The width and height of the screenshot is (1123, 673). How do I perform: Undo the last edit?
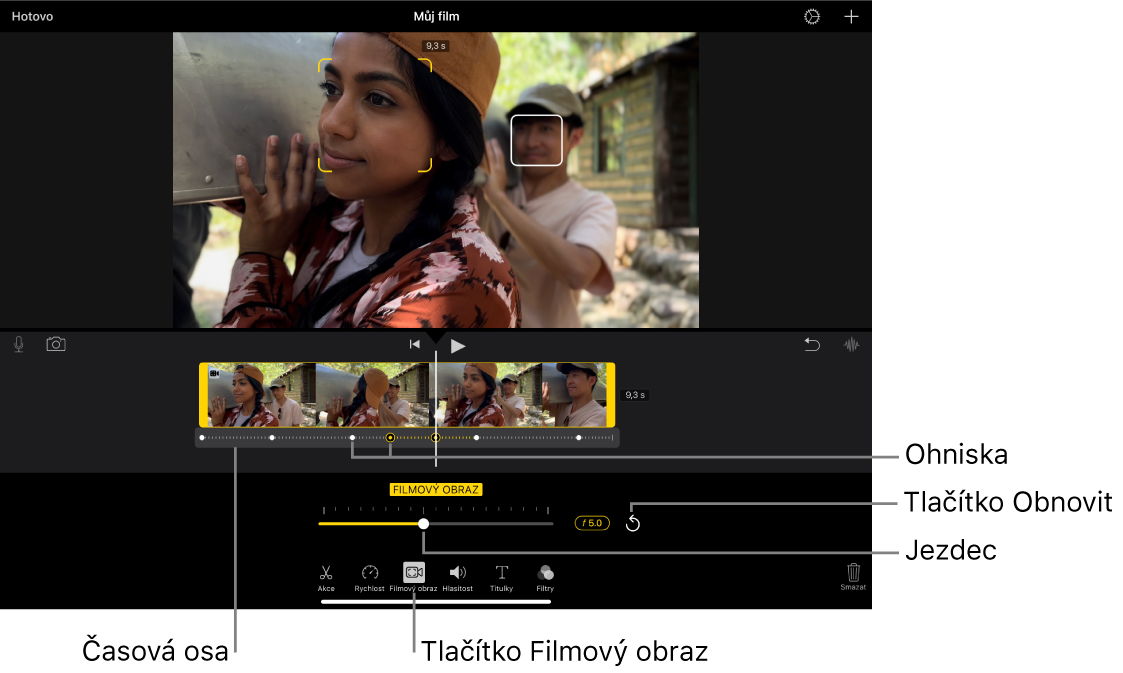[x=811, y=345]
